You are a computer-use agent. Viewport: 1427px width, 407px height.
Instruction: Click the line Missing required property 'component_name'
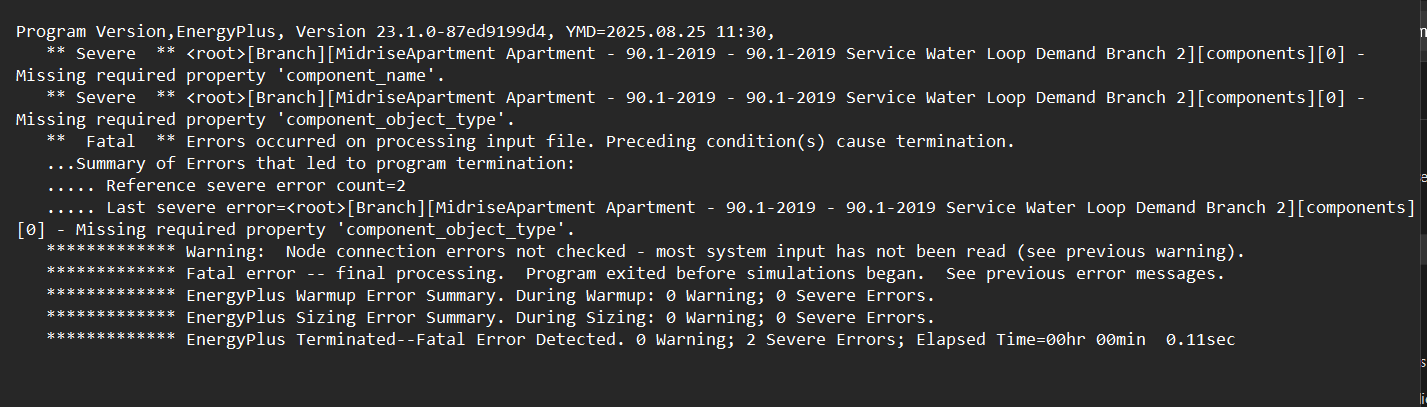click(x=230, y=76)
